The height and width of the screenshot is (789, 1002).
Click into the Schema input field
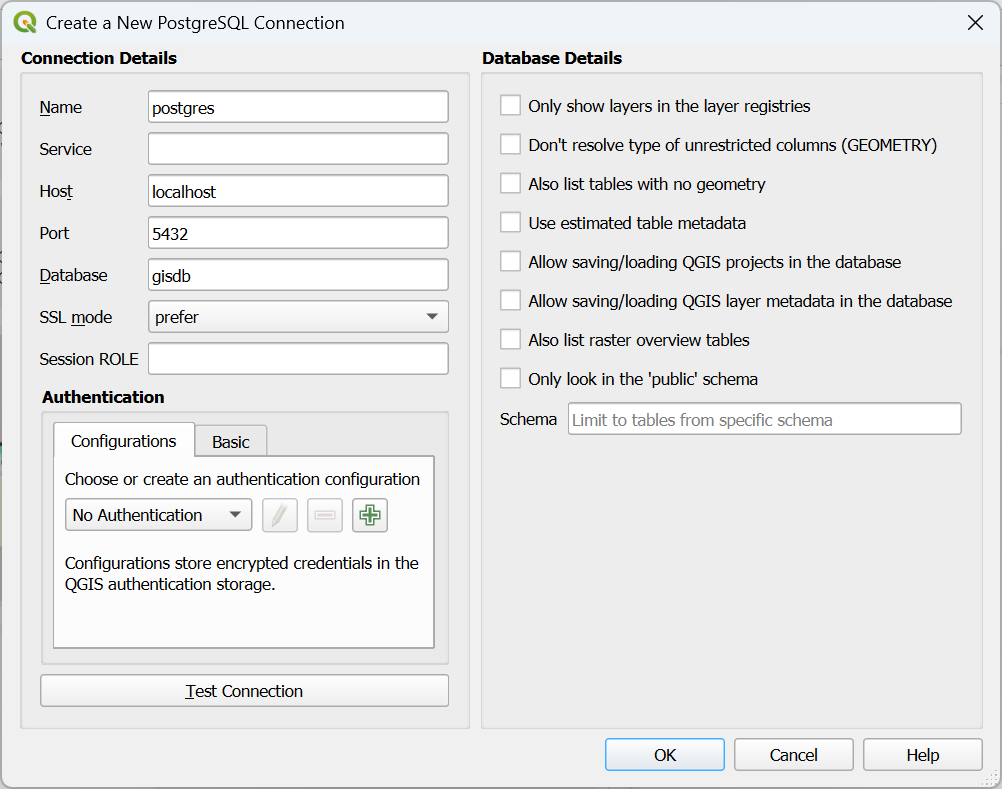(x=764, y=420)
